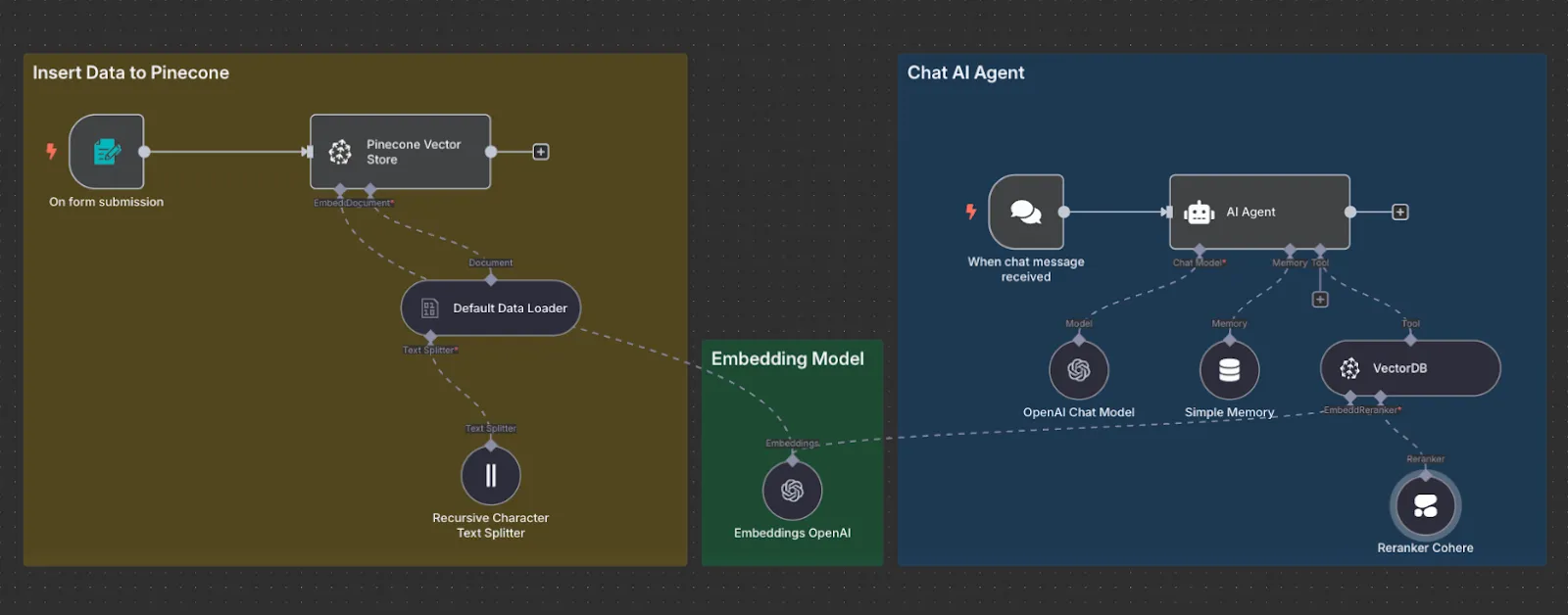Select the When chat message received trigger

(x=1026, y=212)
